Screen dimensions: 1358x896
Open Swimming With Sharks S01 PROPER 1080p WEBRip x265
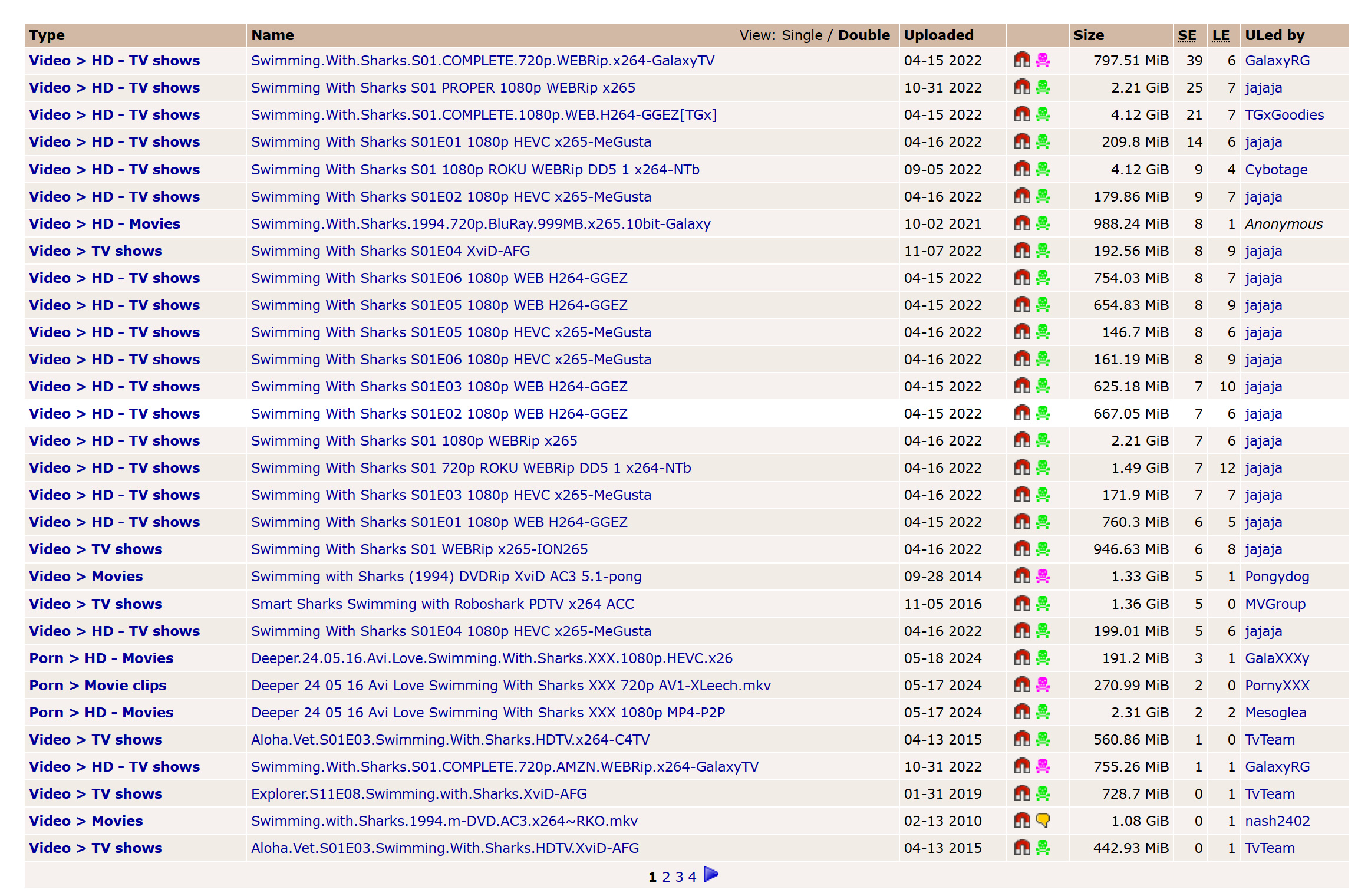coord(443,88)
